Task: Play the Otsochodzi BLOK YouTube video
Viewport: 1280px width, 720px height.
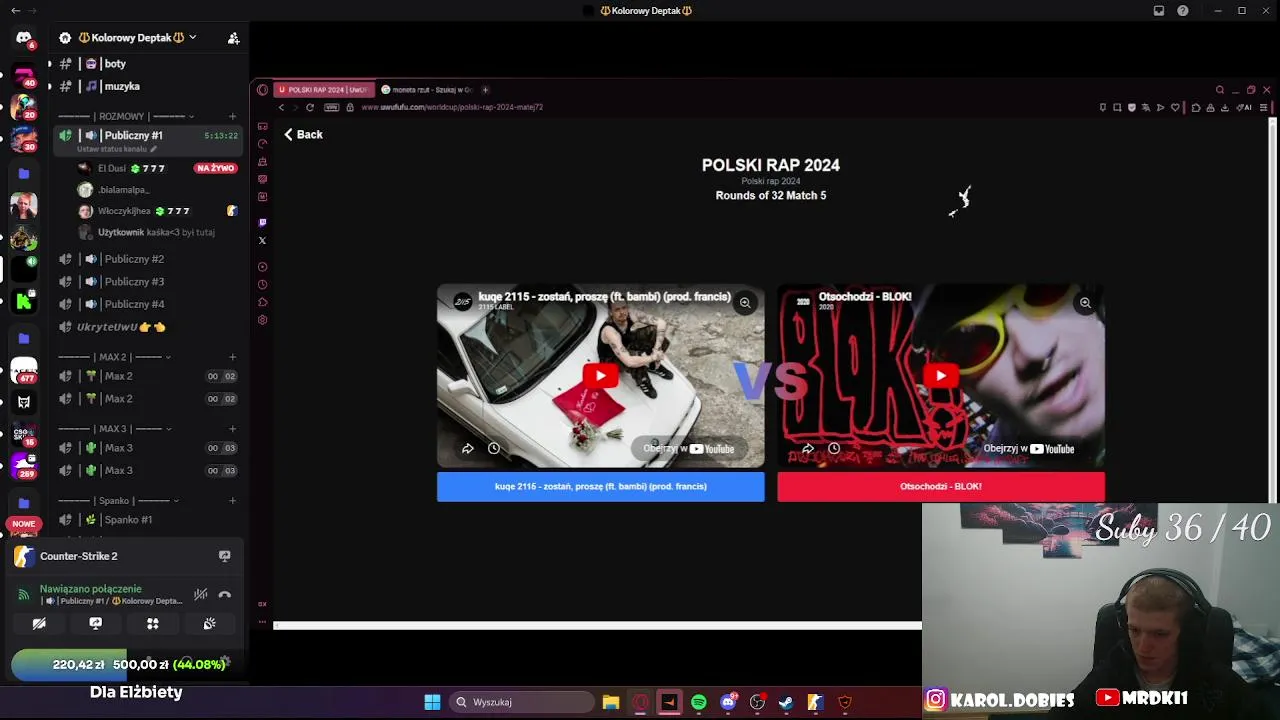Action: point(940,376)
